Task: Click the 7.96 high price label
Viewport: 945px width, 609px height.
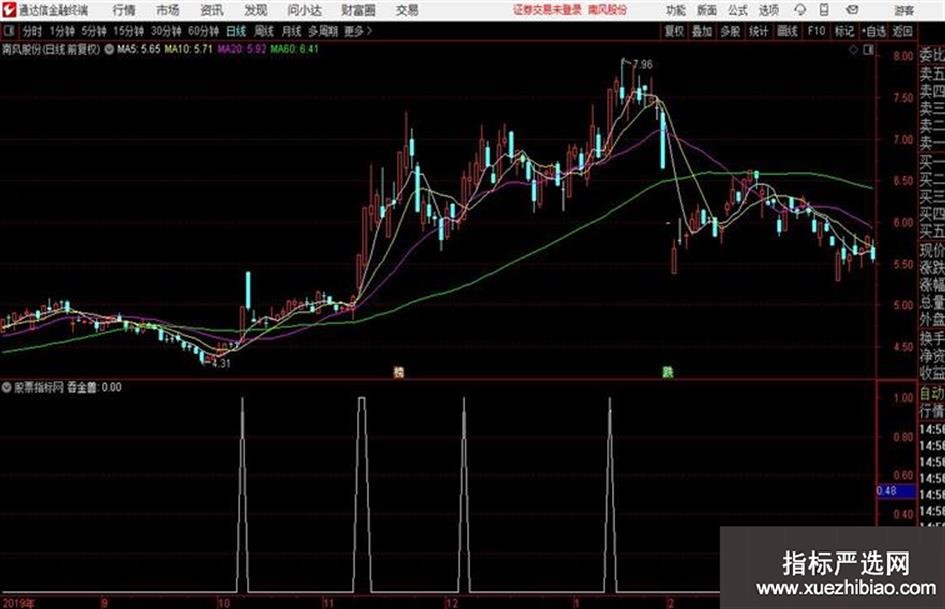Action: (x=643, y=65)
